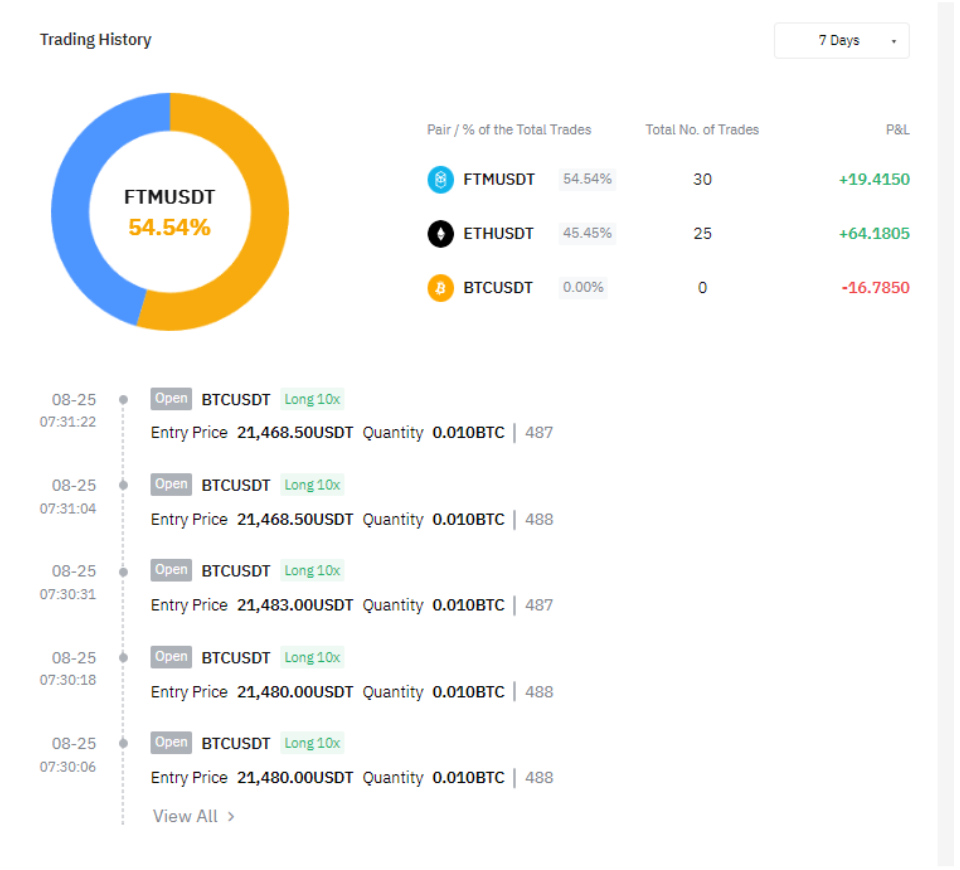Click Open badge on 07:30:31 trade

(171, 570)
